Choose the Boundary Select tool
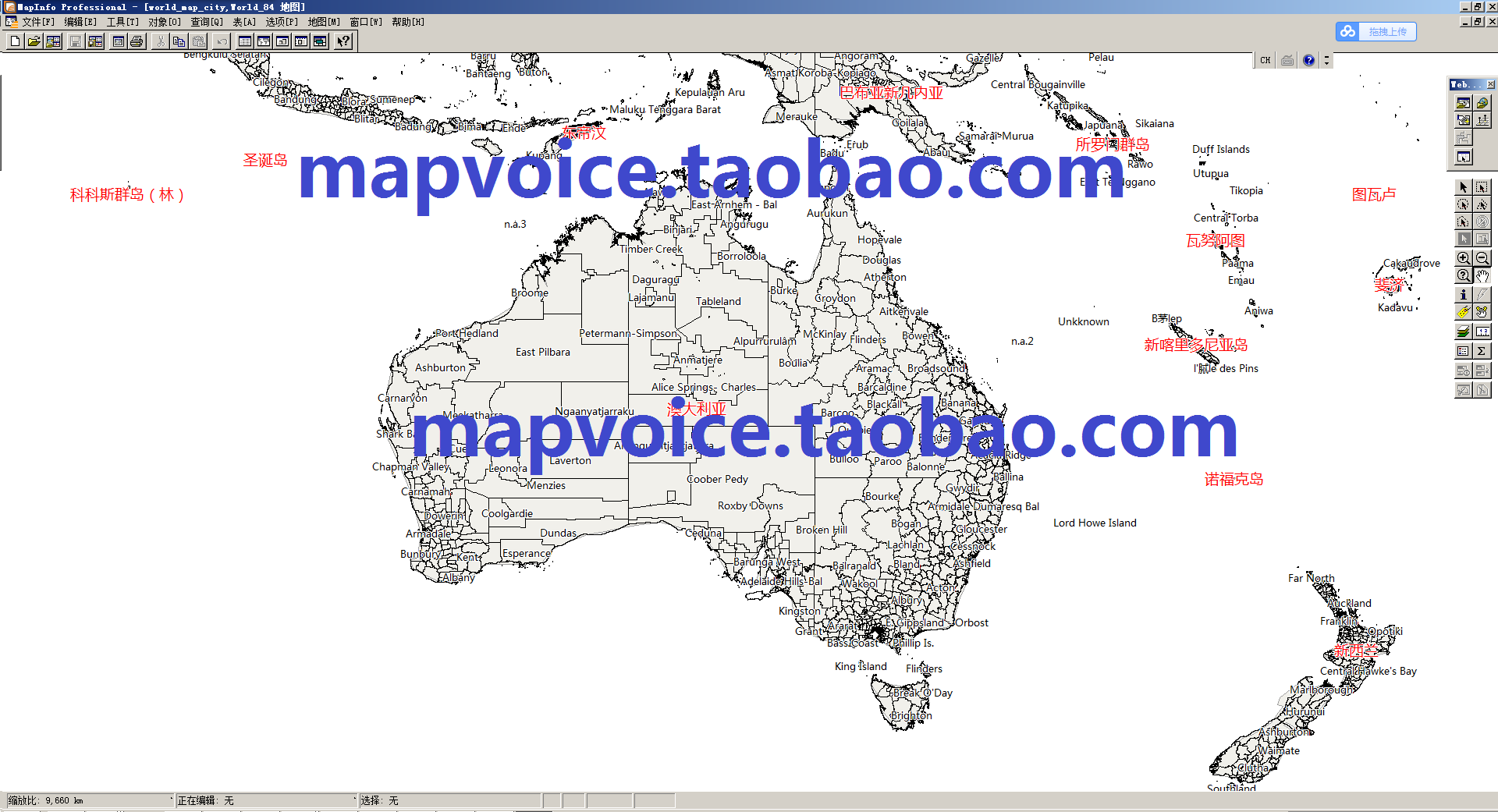Screen dimensions: 1498x812 (x=1464, y=222)
